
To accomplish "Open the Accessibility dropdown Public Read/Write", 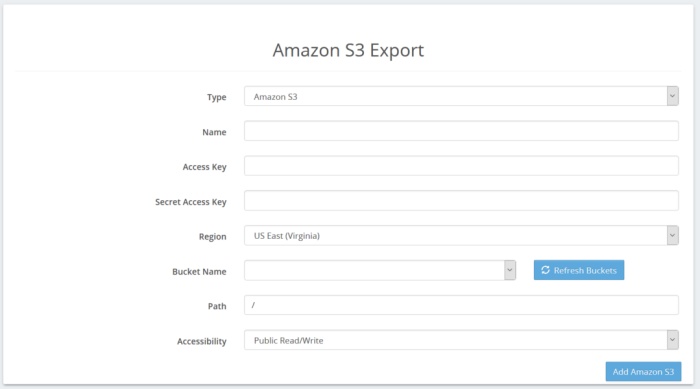I will 461,340.
